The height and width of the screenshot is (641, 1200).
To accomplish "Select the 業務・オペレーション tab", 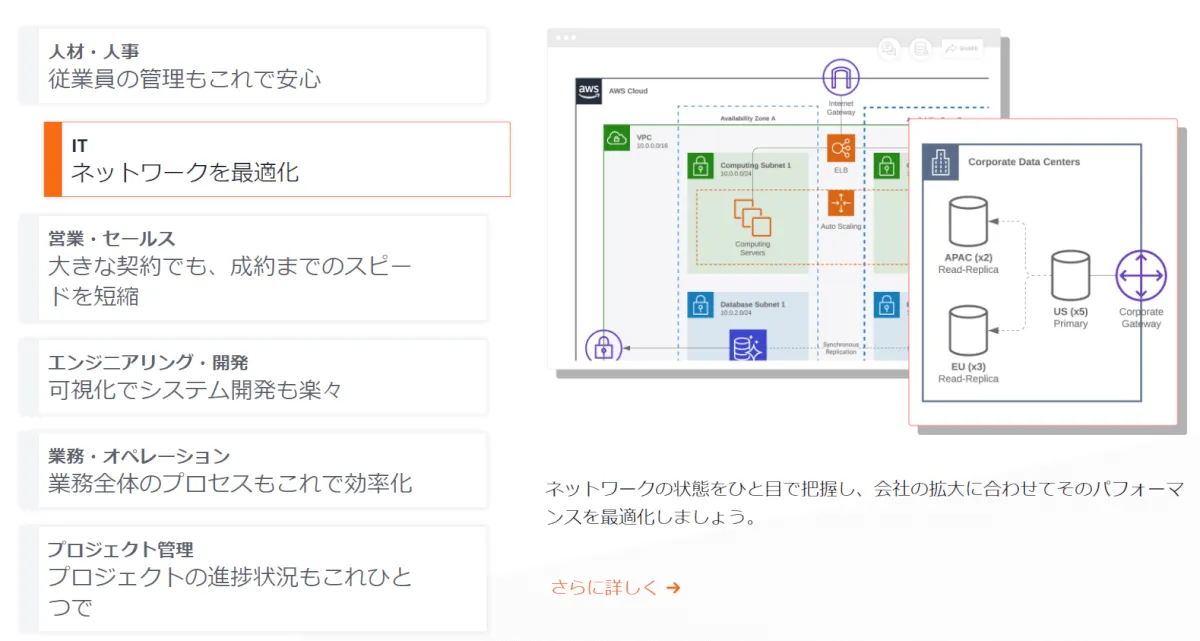I will pyautogui.click(x=253, y=470).
